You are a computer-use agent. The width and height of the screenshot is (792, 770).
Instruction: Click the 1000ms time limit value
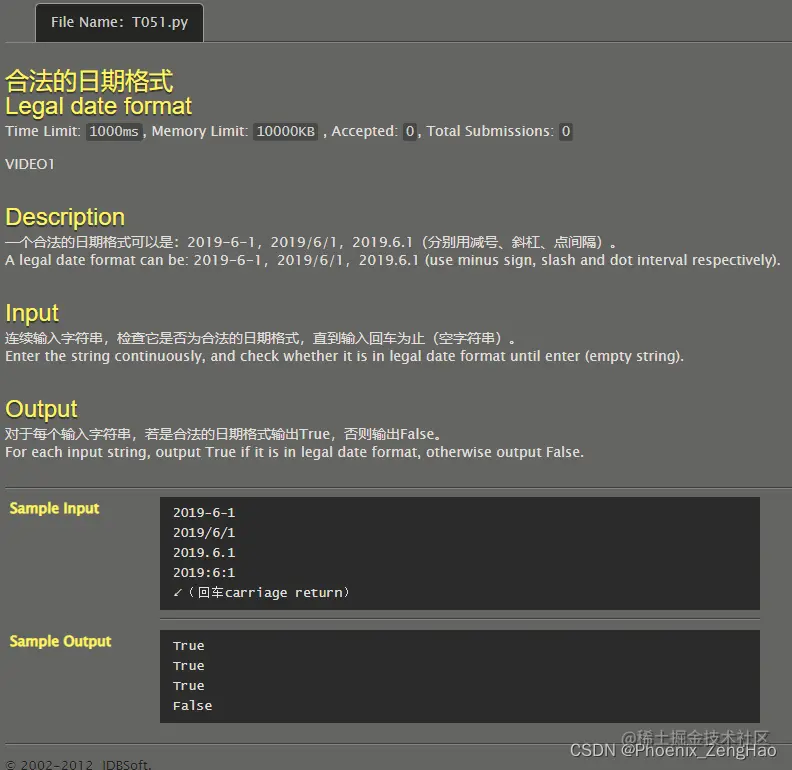(x=114, y=131)
